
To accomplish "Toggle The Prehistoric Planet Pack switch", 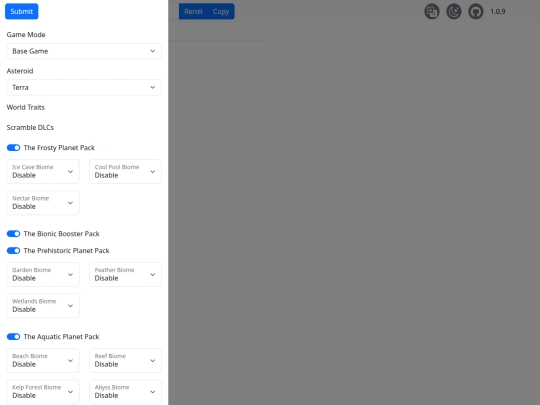I will (x=13, y=251).
